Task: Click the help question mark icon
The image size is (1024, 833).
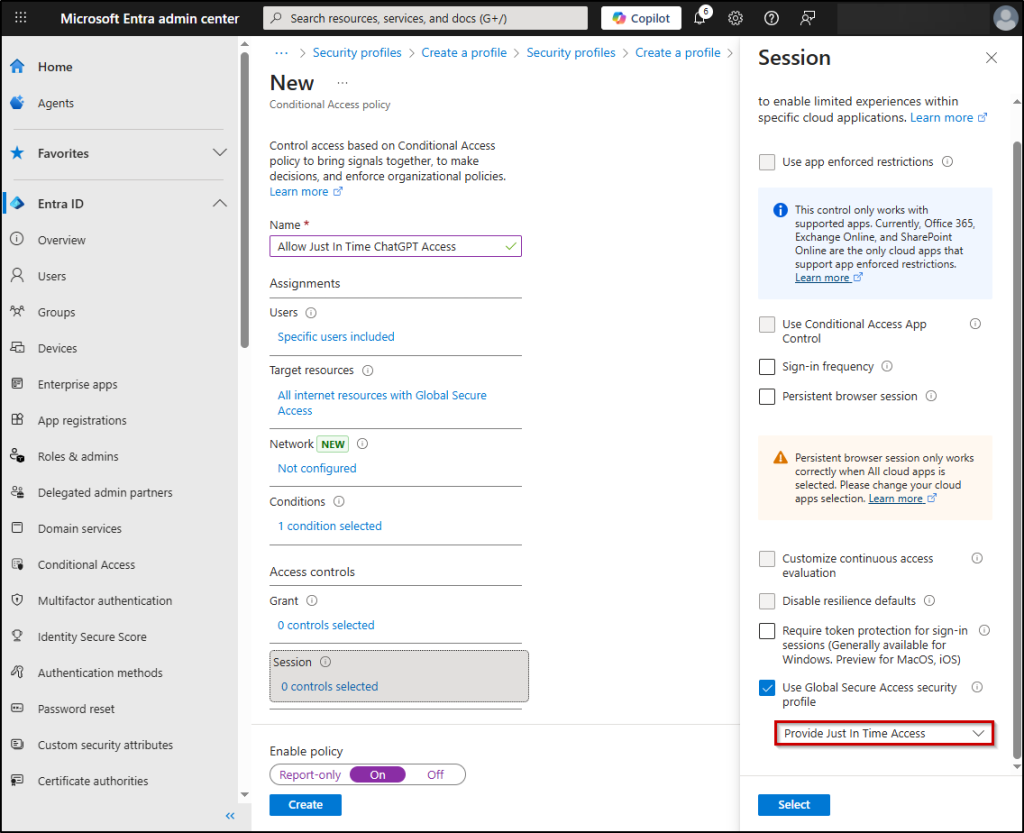Action: pyautogui.click(x=771, y=19)
